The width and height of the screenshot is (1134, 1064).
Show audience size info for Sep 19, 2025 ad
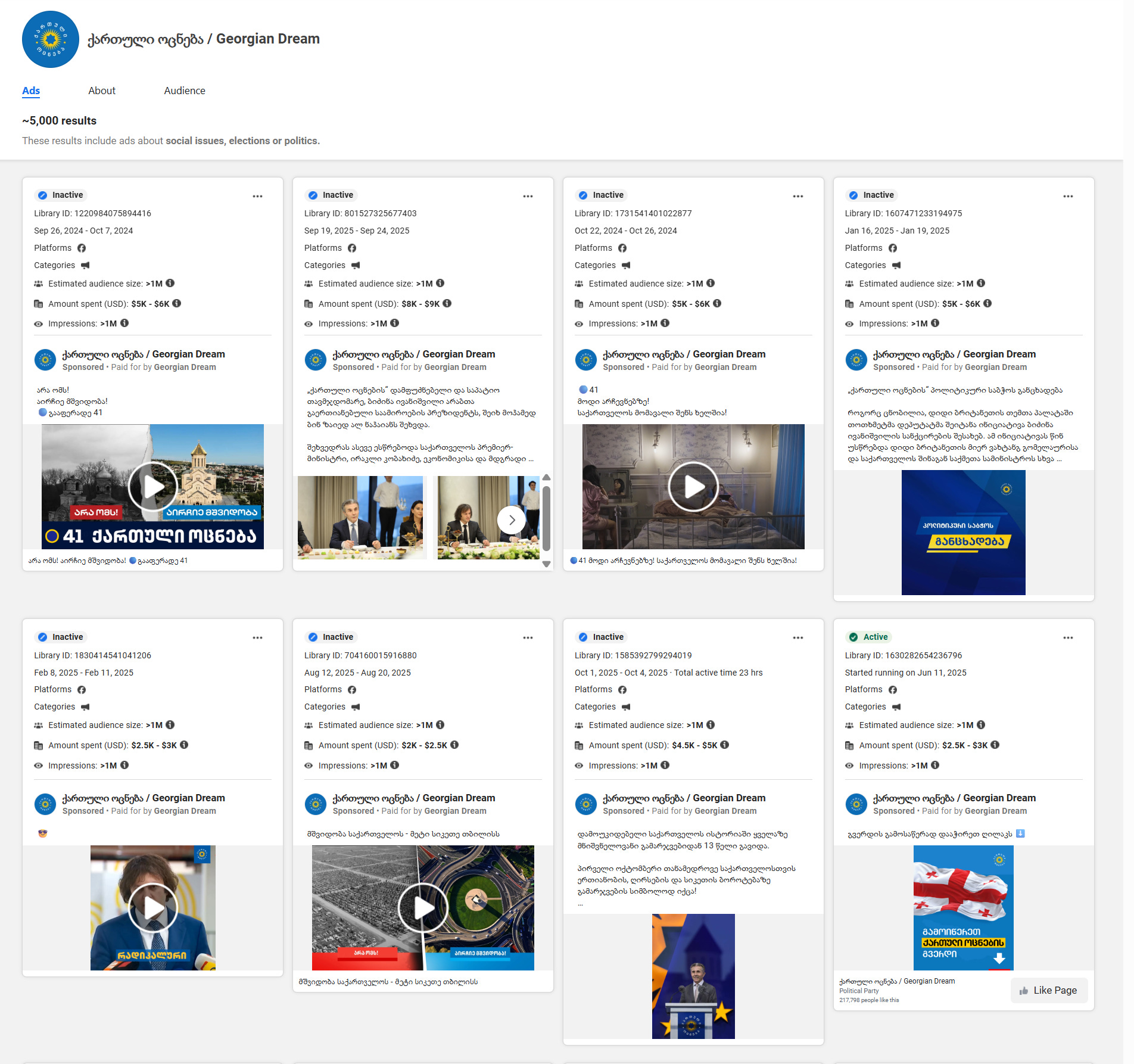tap(440, 283)
